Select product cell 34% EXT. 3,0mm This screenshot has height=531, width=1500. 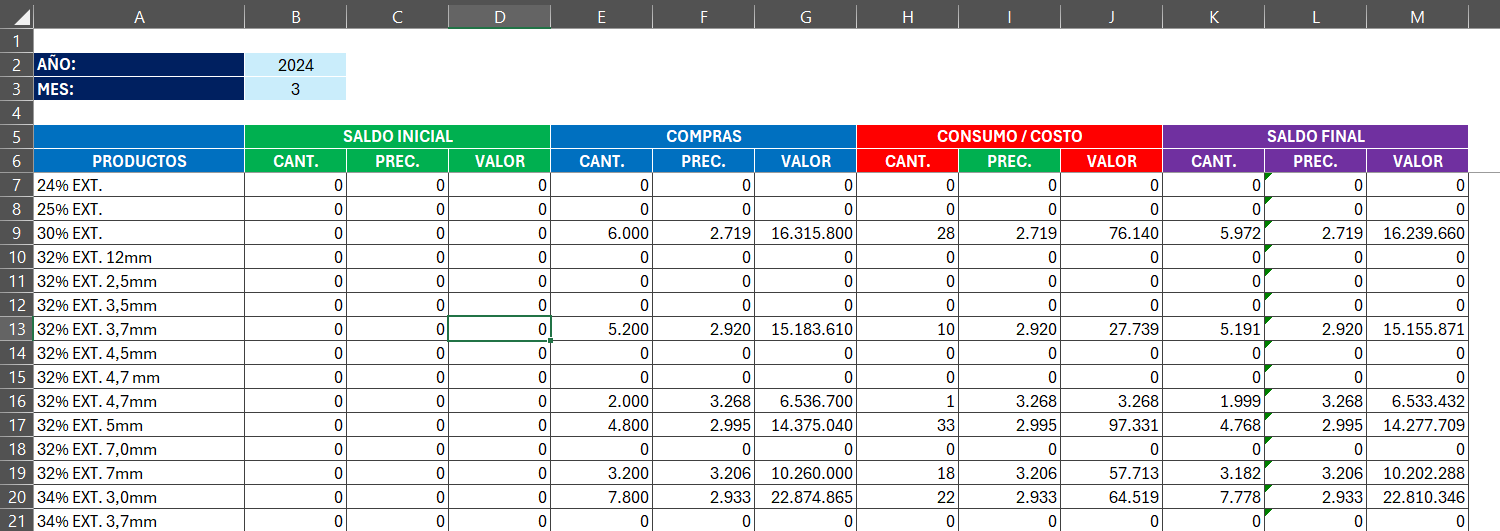coord(139,497)
